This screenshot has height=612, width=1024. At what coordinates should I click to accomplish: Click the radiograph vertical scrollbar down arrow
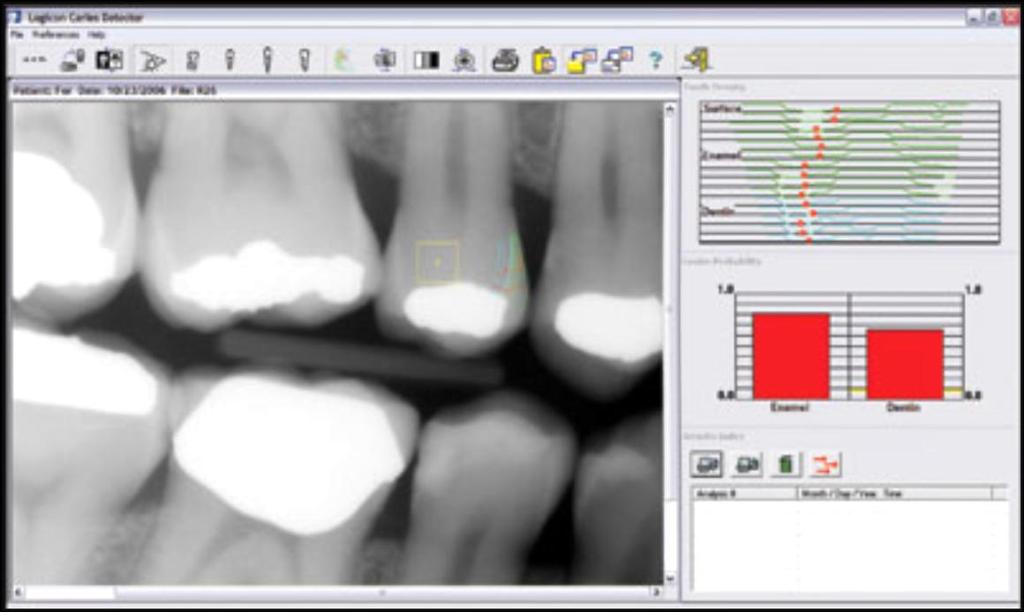670,578
